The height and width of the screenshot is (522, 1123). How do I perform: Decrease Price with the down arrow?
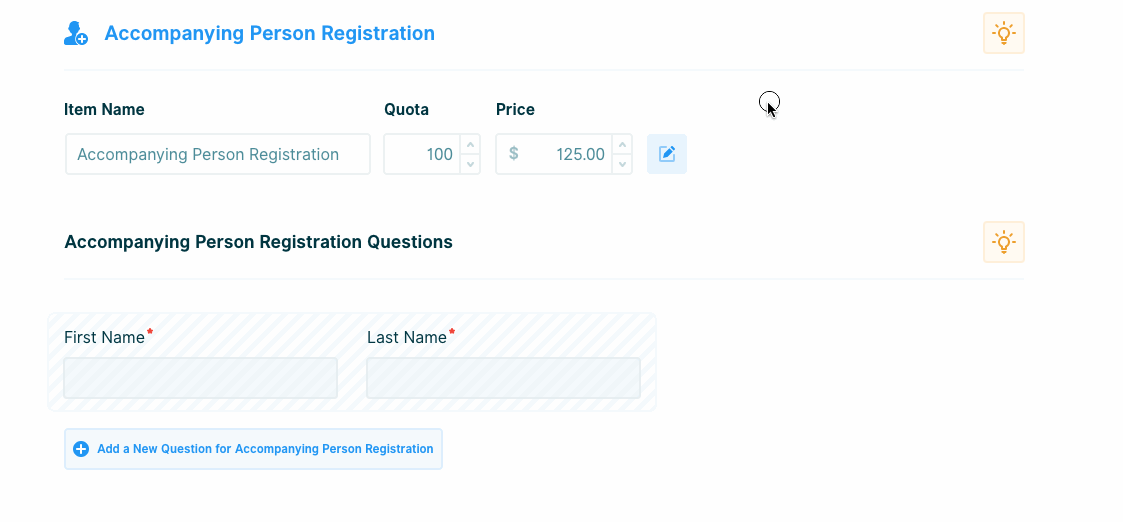pyautogui.click(x=622, y=164)
